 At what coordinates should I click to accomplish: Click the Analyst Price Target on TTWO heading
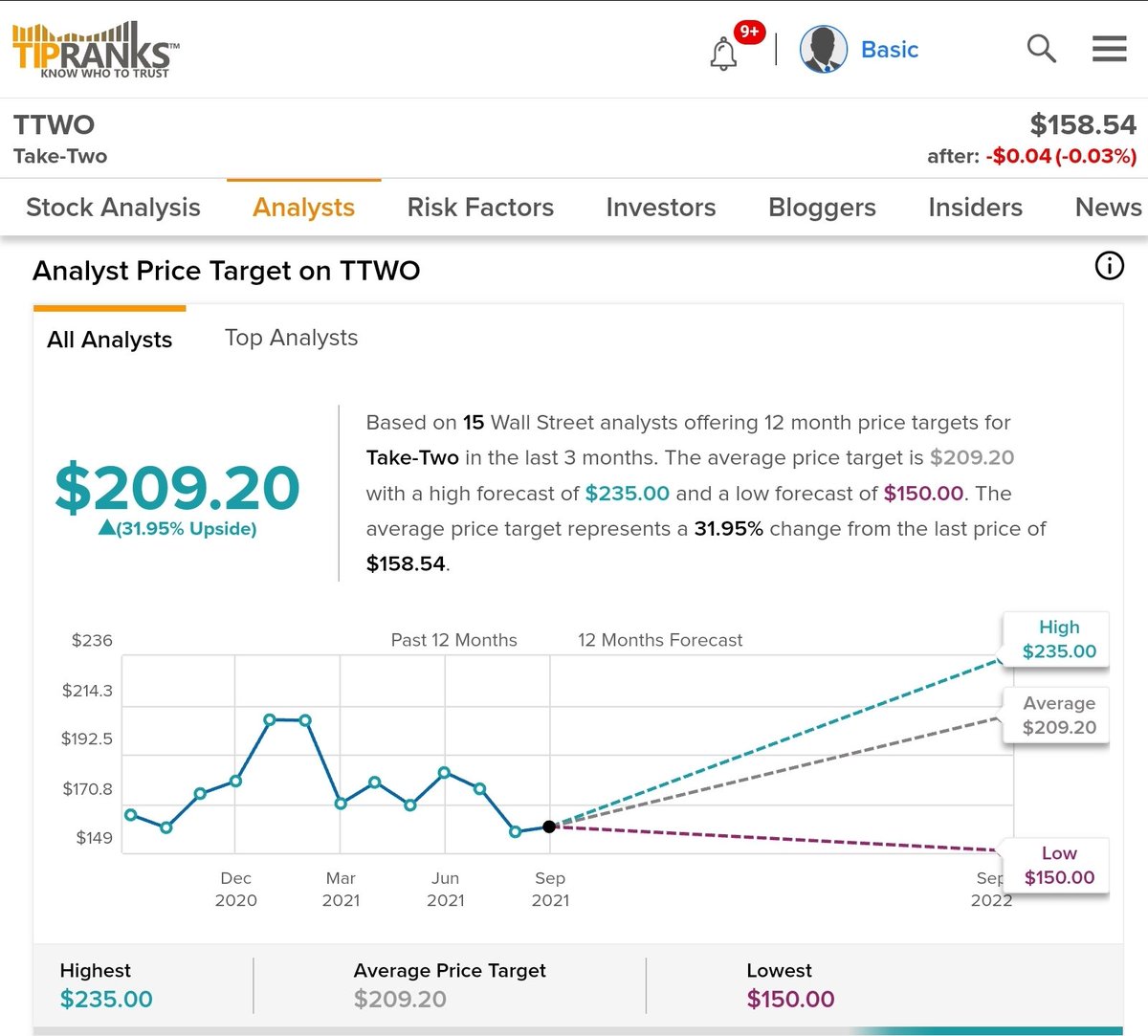[227, 271]
